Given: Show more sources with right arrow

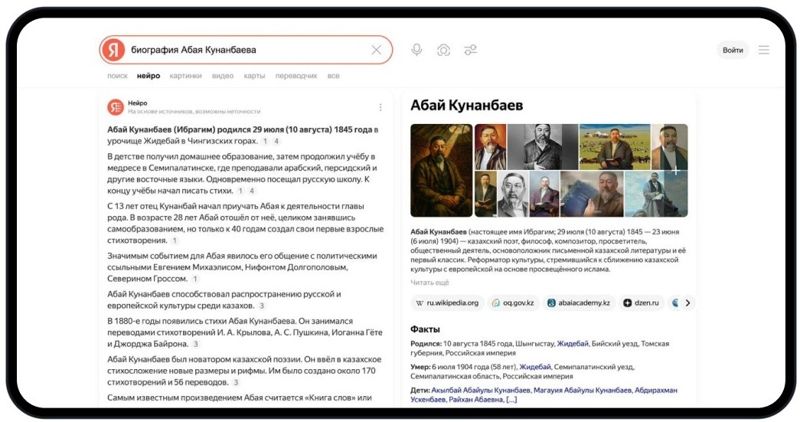Looking at the screenshot, I should click(687, 303).
